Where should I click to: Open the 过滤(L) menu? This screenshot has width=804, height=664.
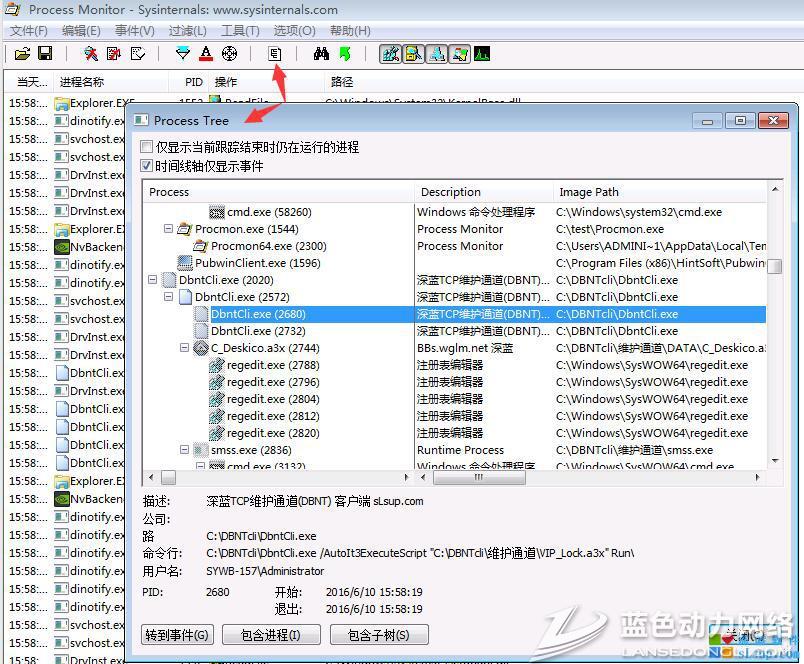click(187, 31)
